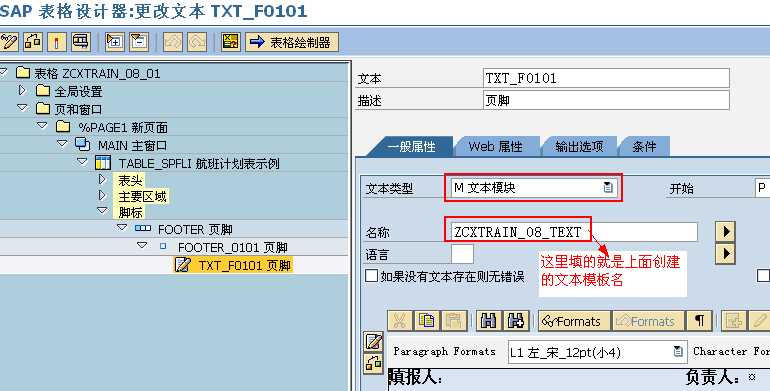
Task: Expand the 全局设置 folder node
Action: pyautogui.click(x=22, y=90)
